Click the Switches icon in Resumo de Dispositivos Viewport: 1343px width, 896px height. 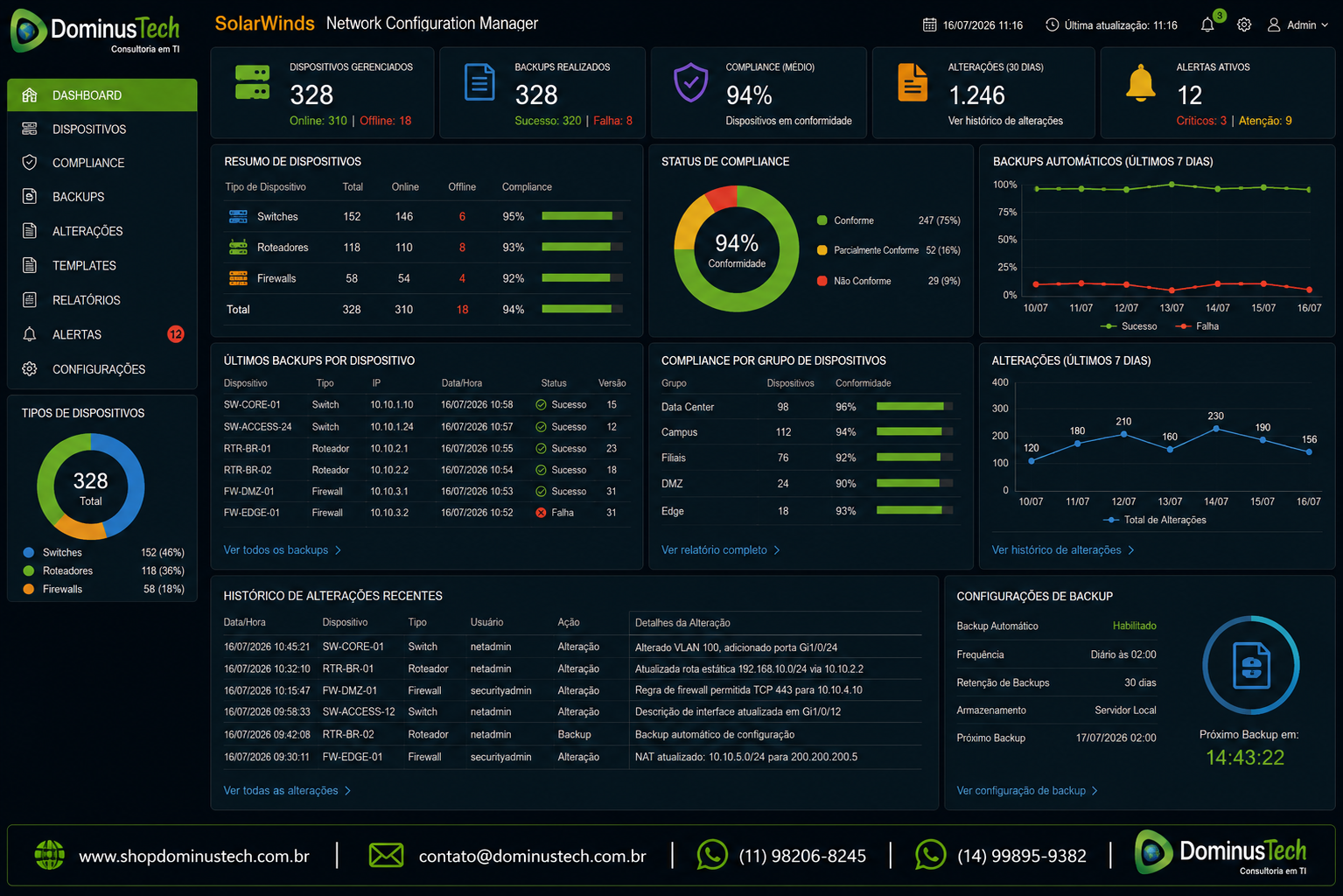[x=238, y=216]
